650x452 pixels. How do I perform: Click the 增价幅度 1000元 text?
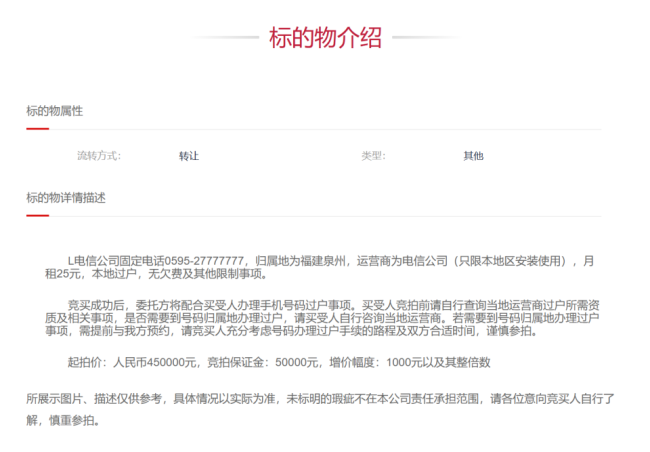[x=372, y=362]
